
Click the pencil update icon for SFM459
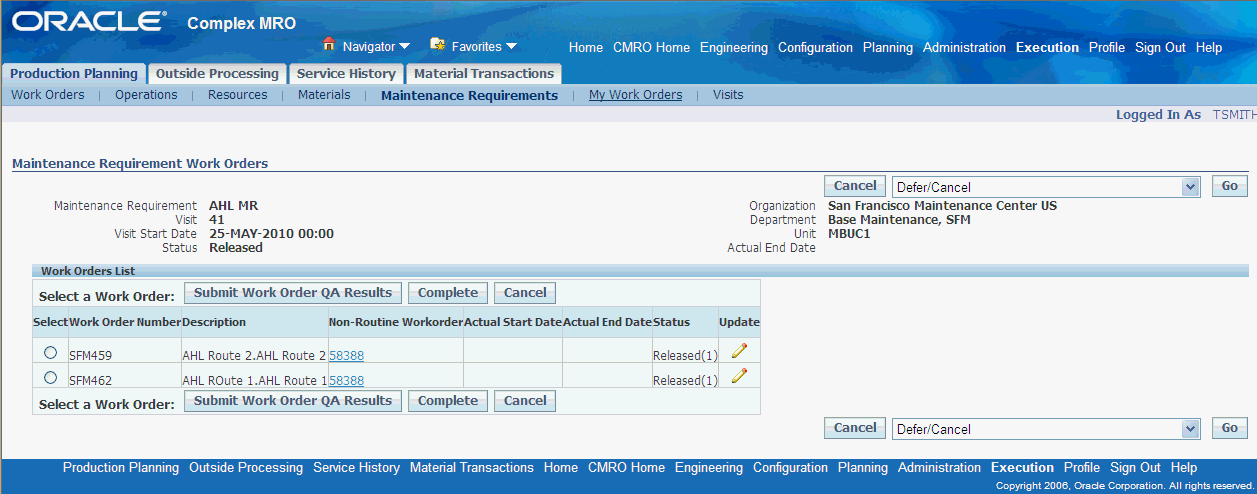click(739, 350)
